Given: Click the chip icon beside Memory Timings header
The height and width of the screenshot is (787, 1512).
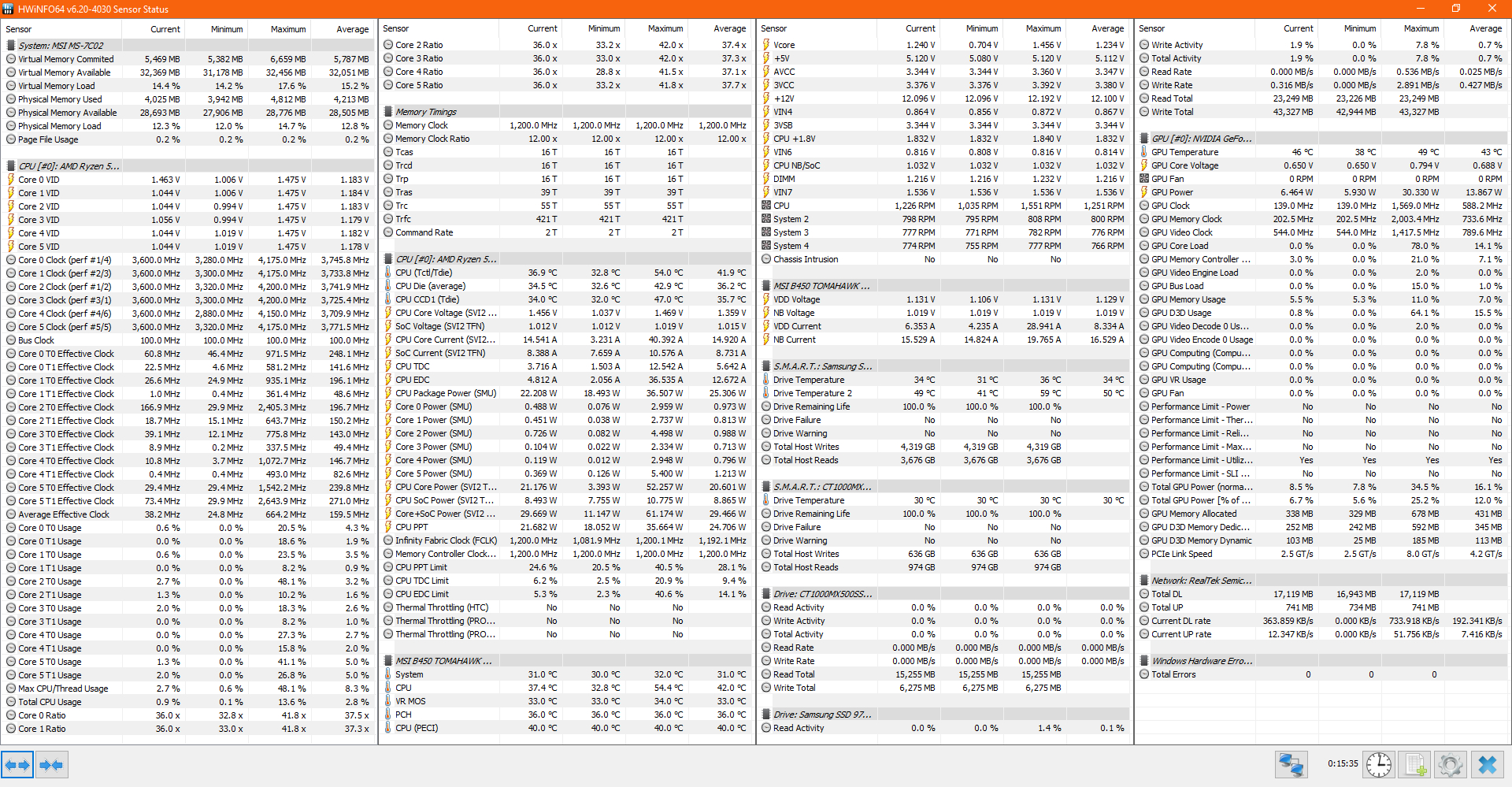Looking at the screenshot, I should 388,112.
